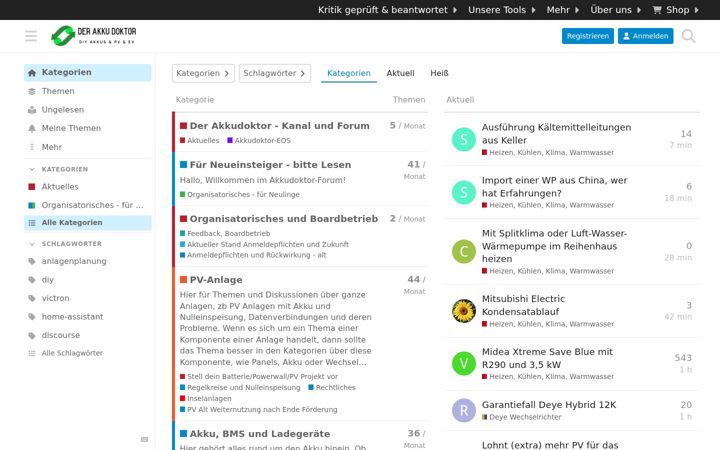This screenshot has height=450, width=720.
Task: Click the Anmelden button
Action: [x=645, y=36]
